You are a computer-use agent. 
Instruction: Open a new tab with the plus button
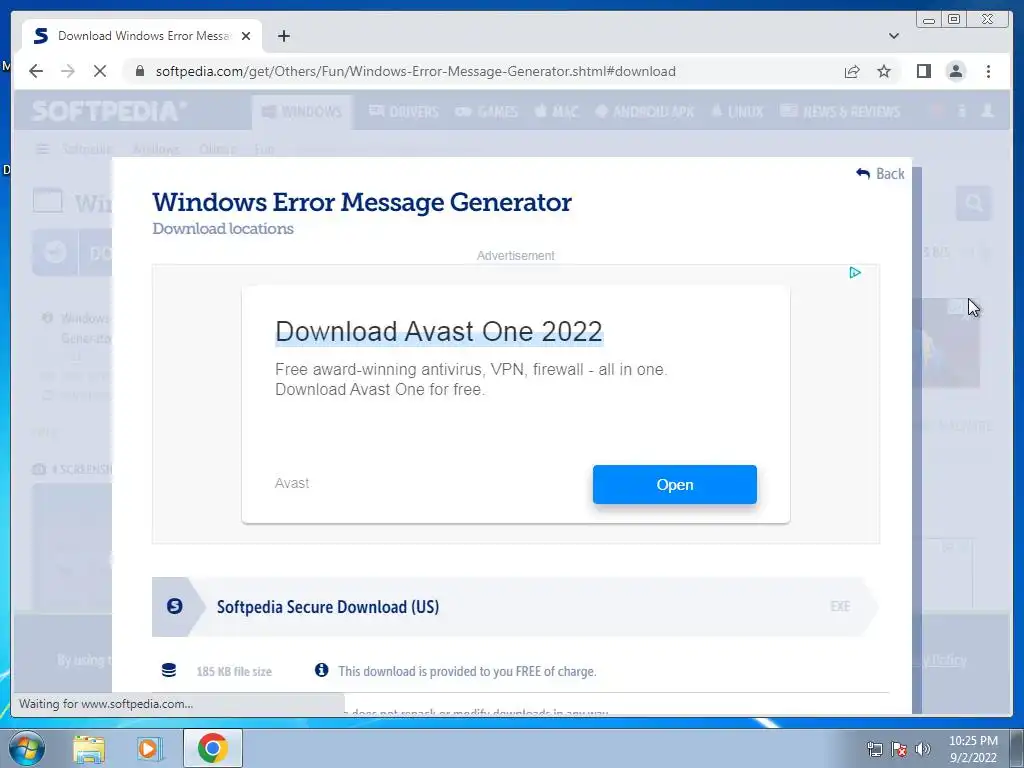click(x=283, y=36)
